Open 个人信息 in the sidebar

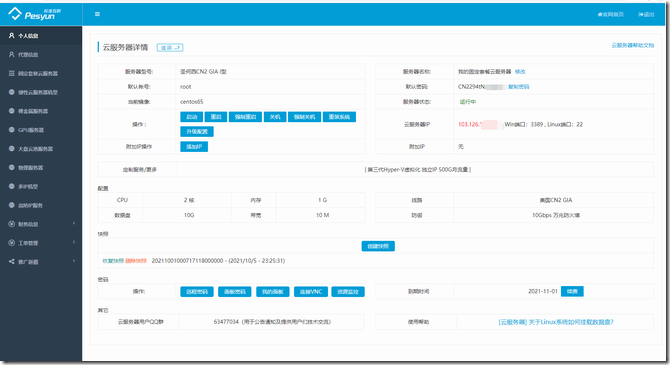[41, 35]
